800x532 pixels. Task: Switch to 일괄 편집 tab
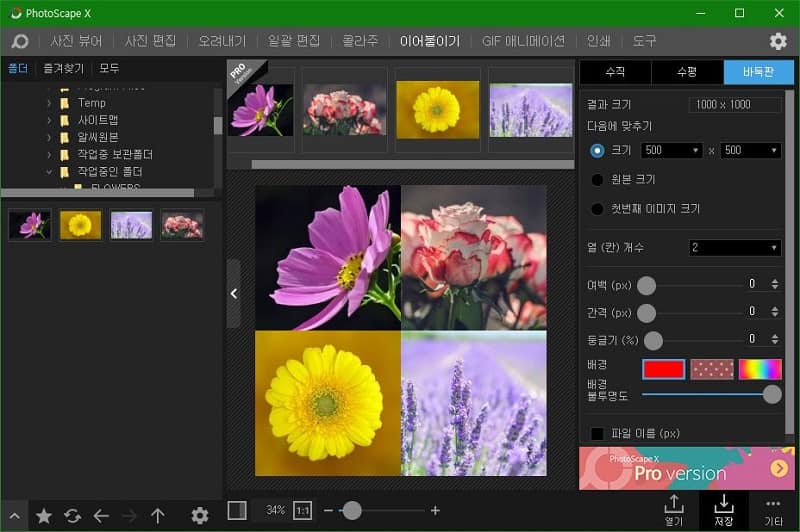pos(294,41)
